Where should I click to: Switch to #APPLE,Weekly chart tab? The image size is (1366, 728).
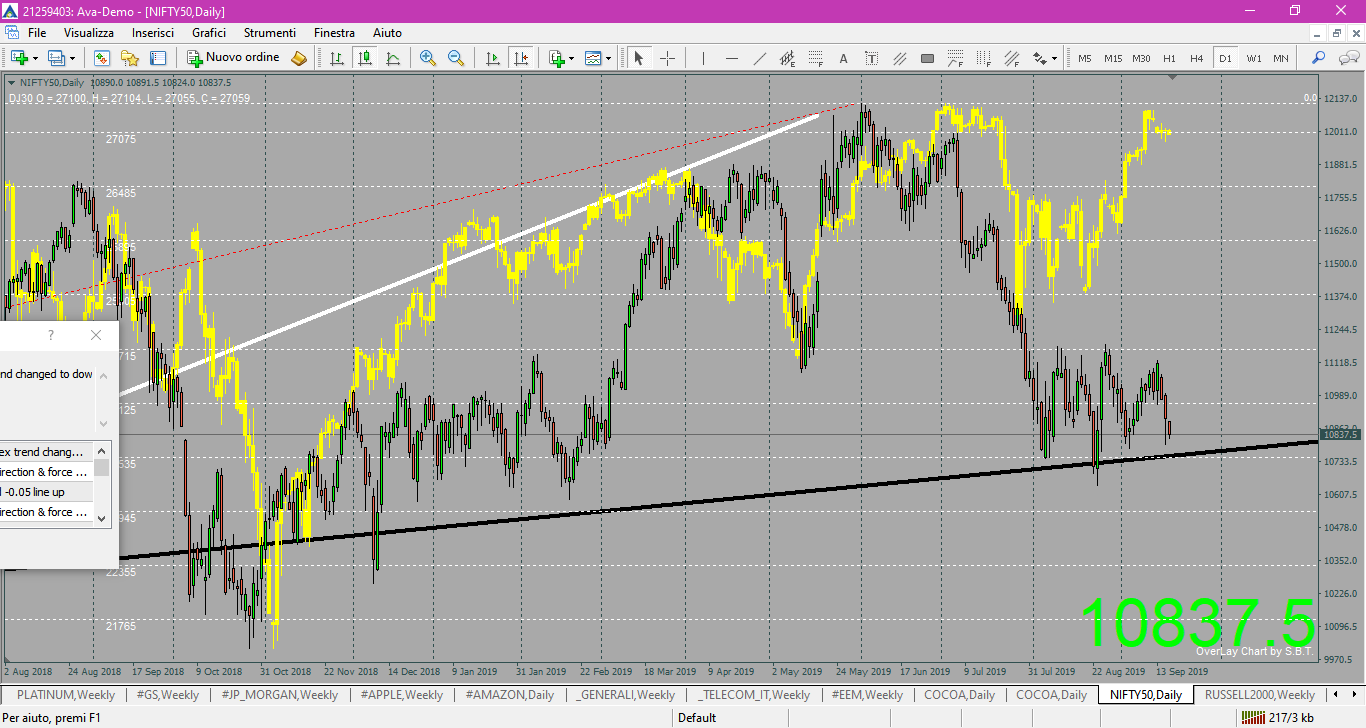[x=401, y=694]
